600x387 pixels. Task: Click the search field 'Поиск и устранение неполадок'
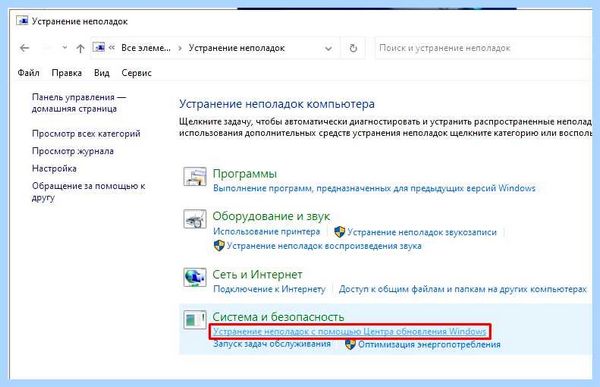(483, 48)
